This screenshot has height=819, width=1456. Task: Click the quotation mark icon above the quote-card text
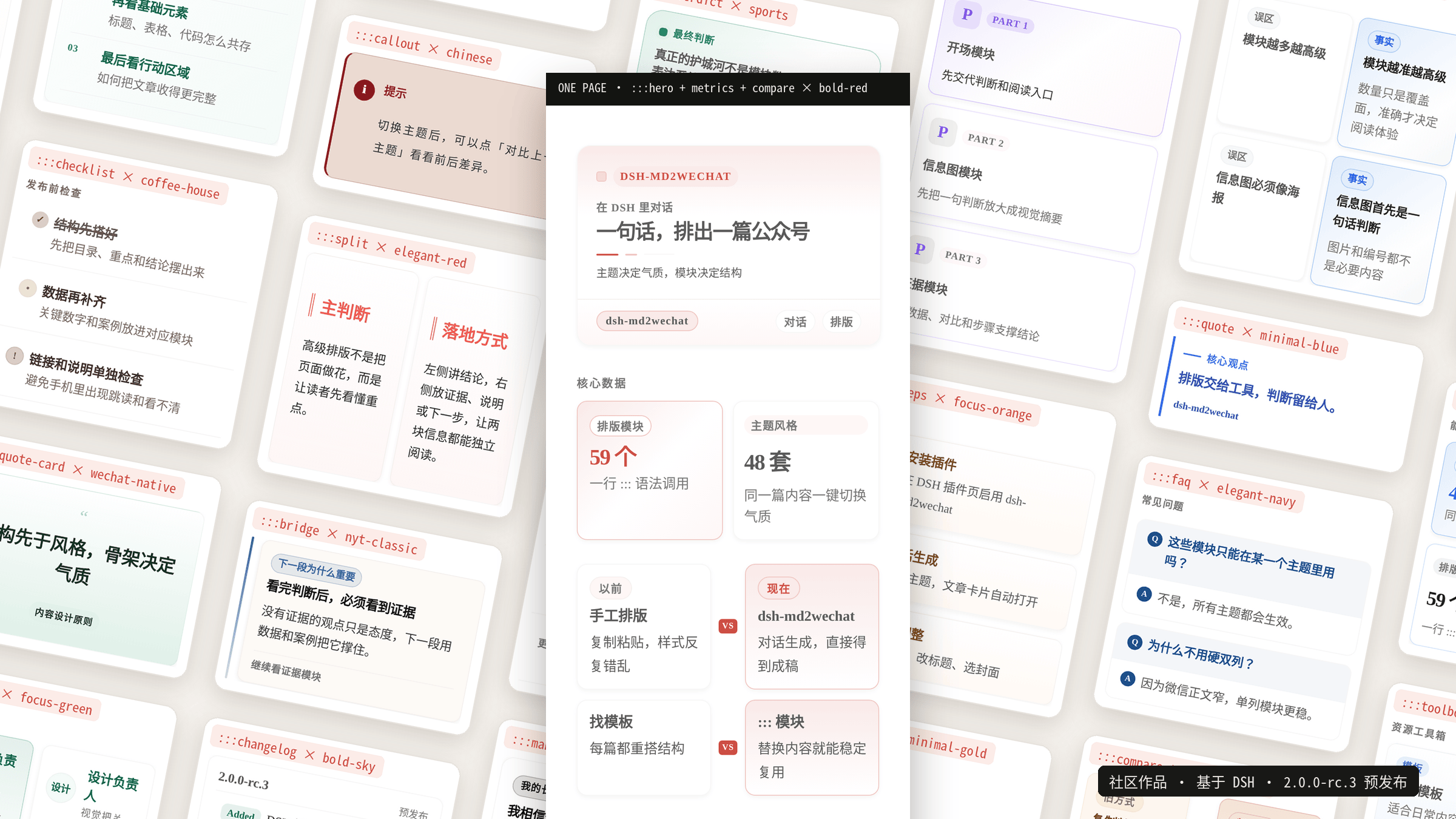[x=84, y=514]
